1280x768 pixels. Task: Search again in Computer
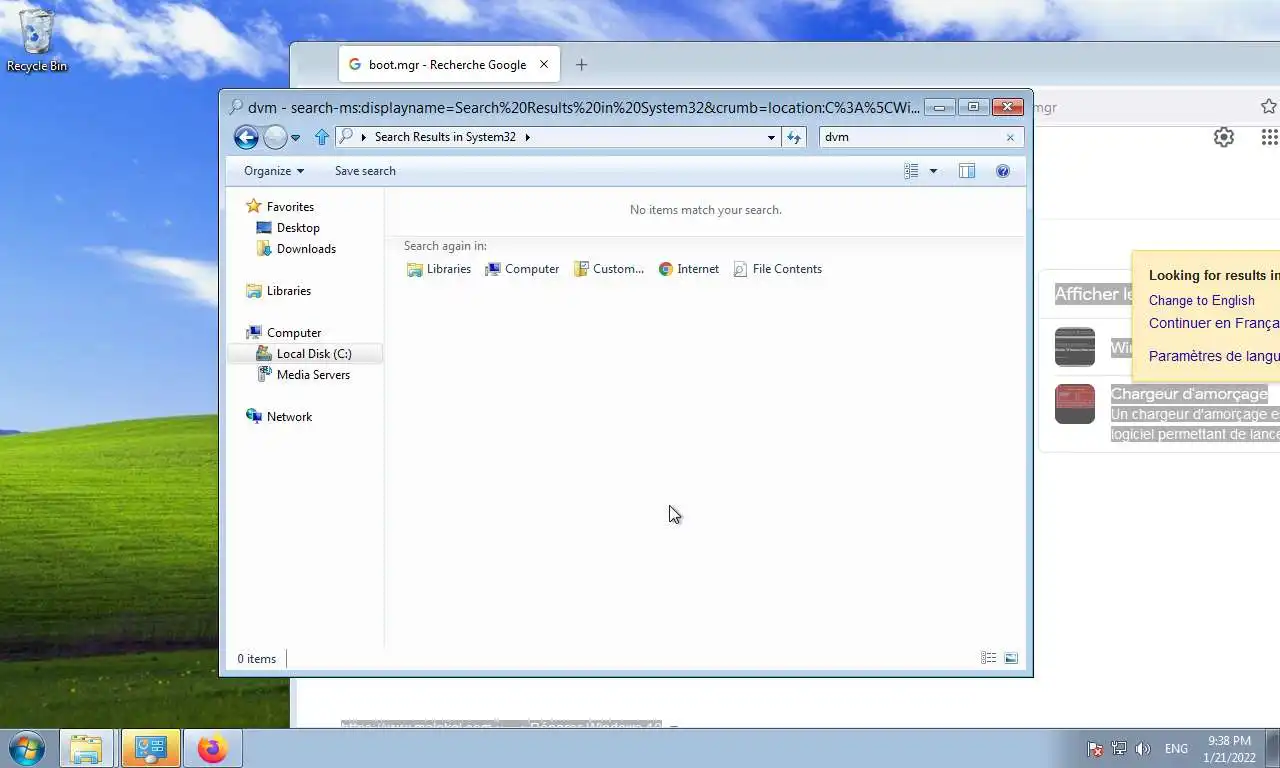click(522, 269)
